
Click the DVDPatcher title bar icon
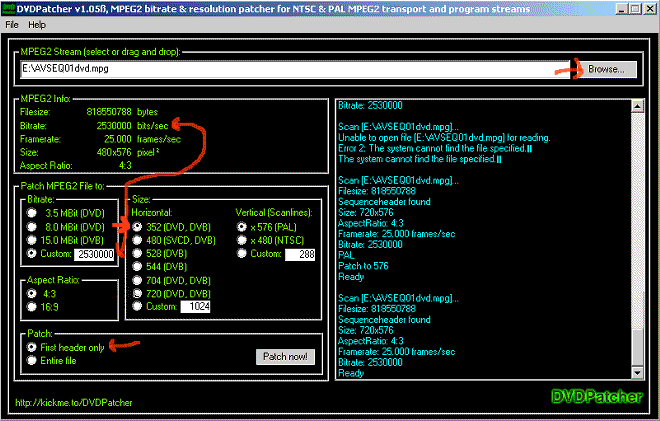click(8, 8)
